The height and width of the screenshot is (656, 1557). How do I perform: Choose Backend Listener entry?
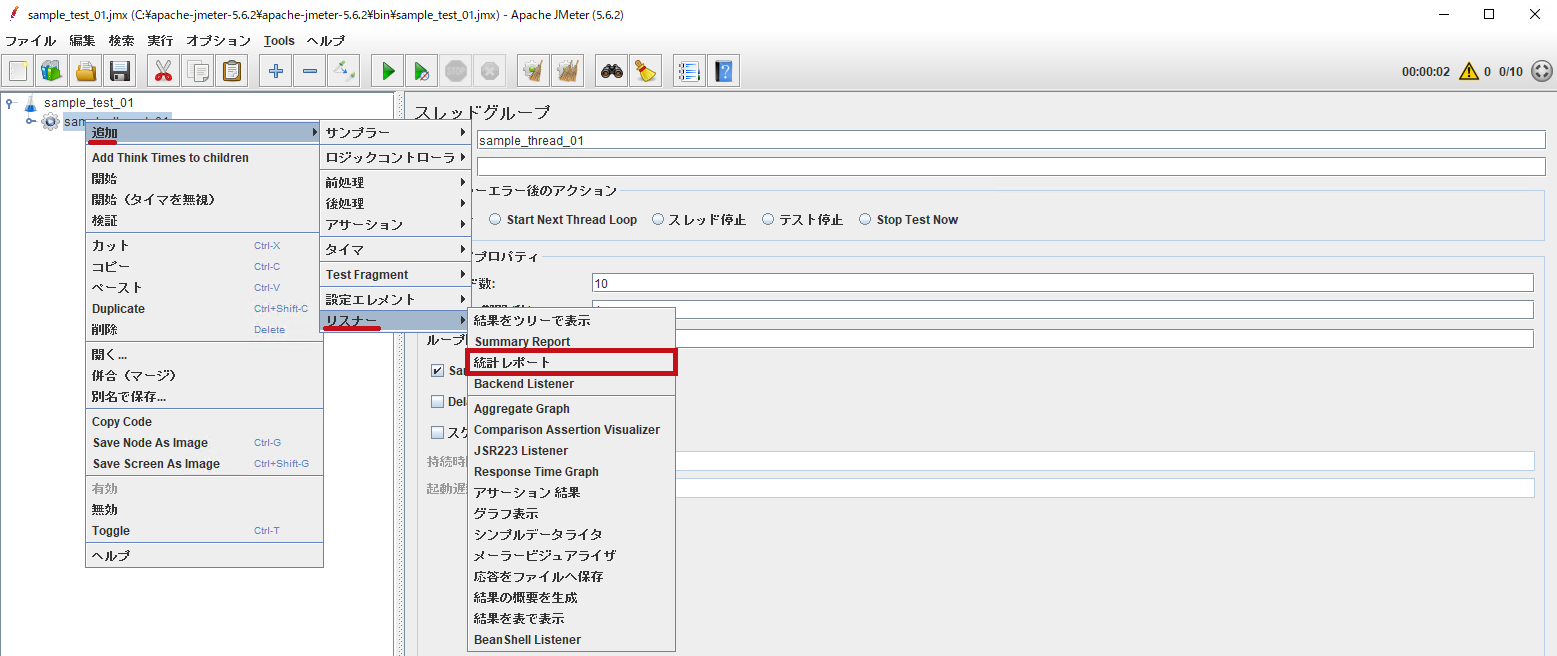(x=572, y=384)
